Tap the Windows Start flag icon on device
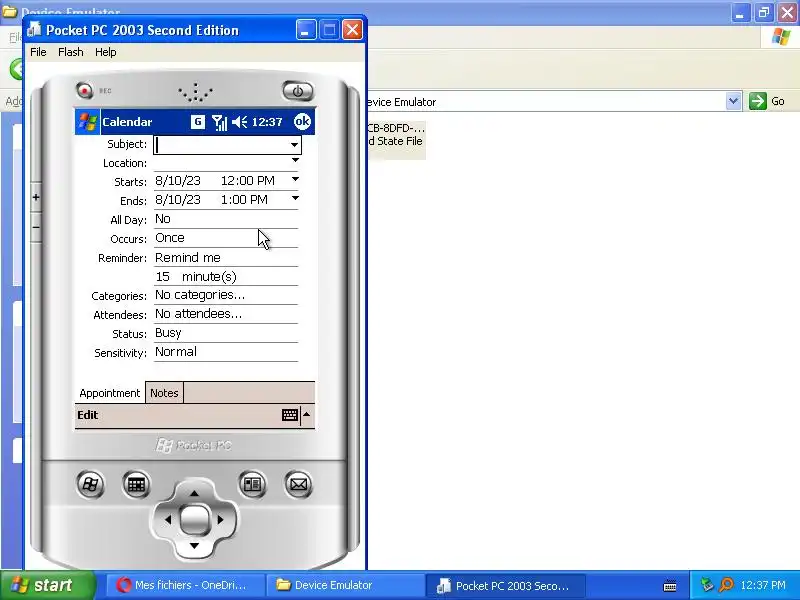This screenshot has width=800, height=600. 88,122
